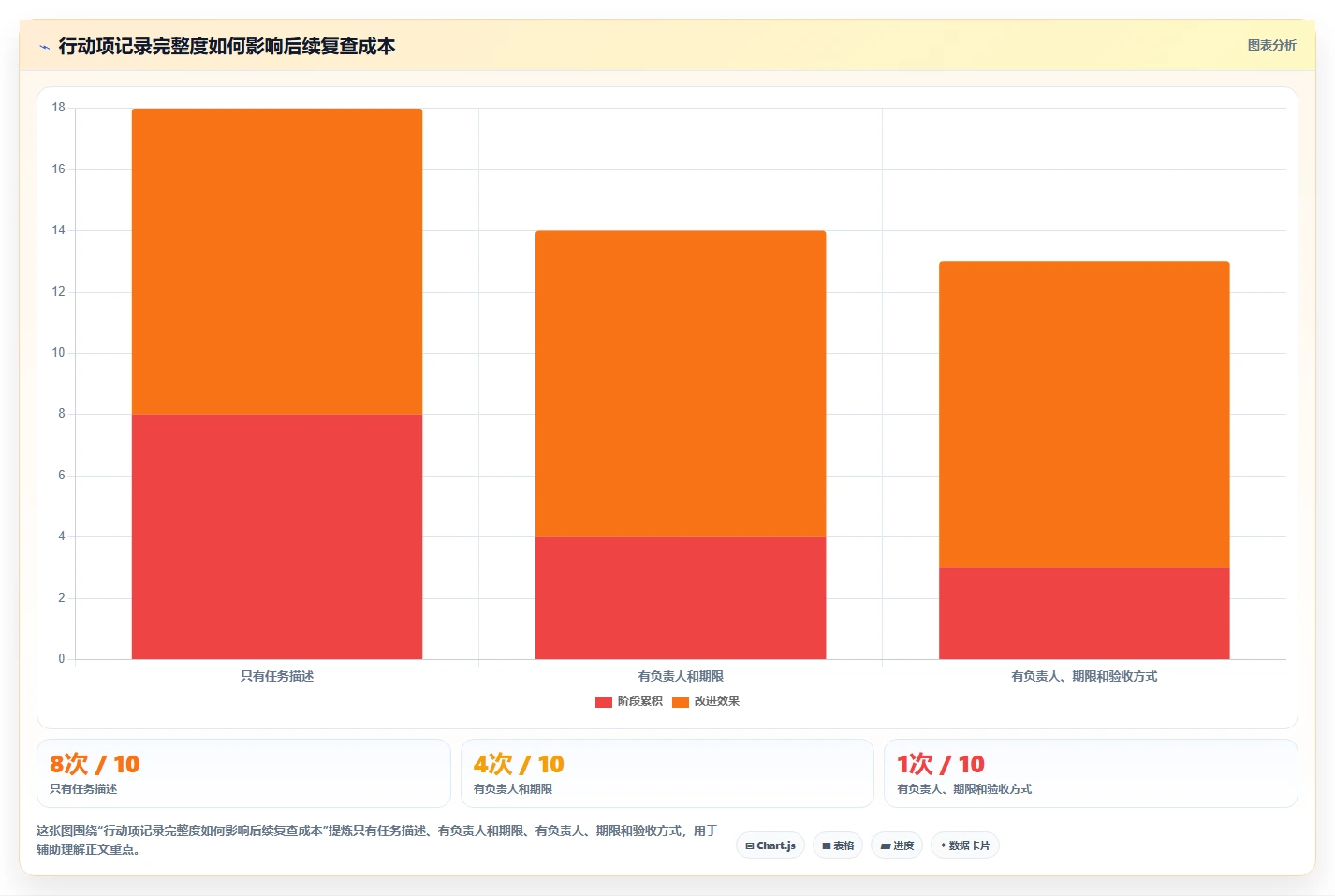Viewport: 1335px width, 896px height.
Task: Click 只有任务描述 caption in first stat card
Action: (x=83, y=789)
